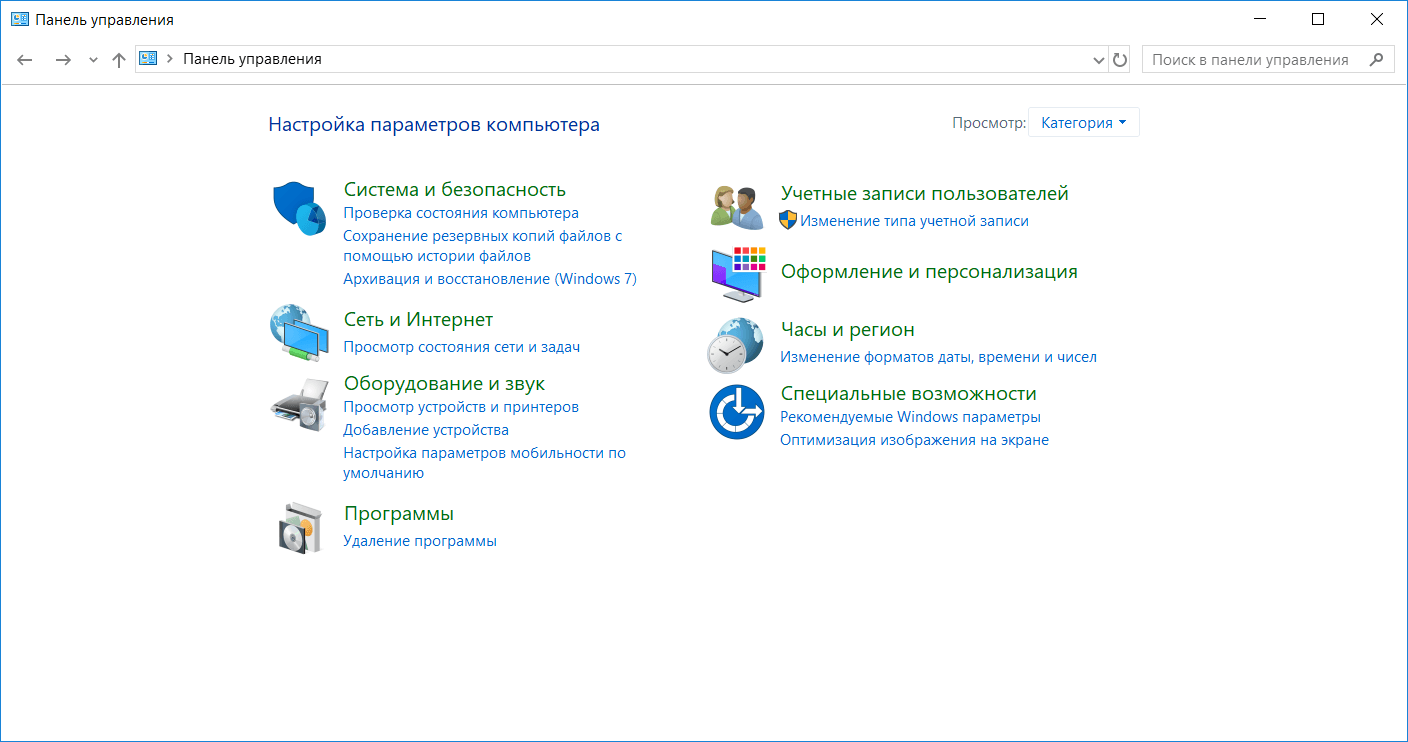Image resolution: width=1408 pixels, height=742 pixels.
Task: Open Специальные возможности category
Action: [909, 393]
